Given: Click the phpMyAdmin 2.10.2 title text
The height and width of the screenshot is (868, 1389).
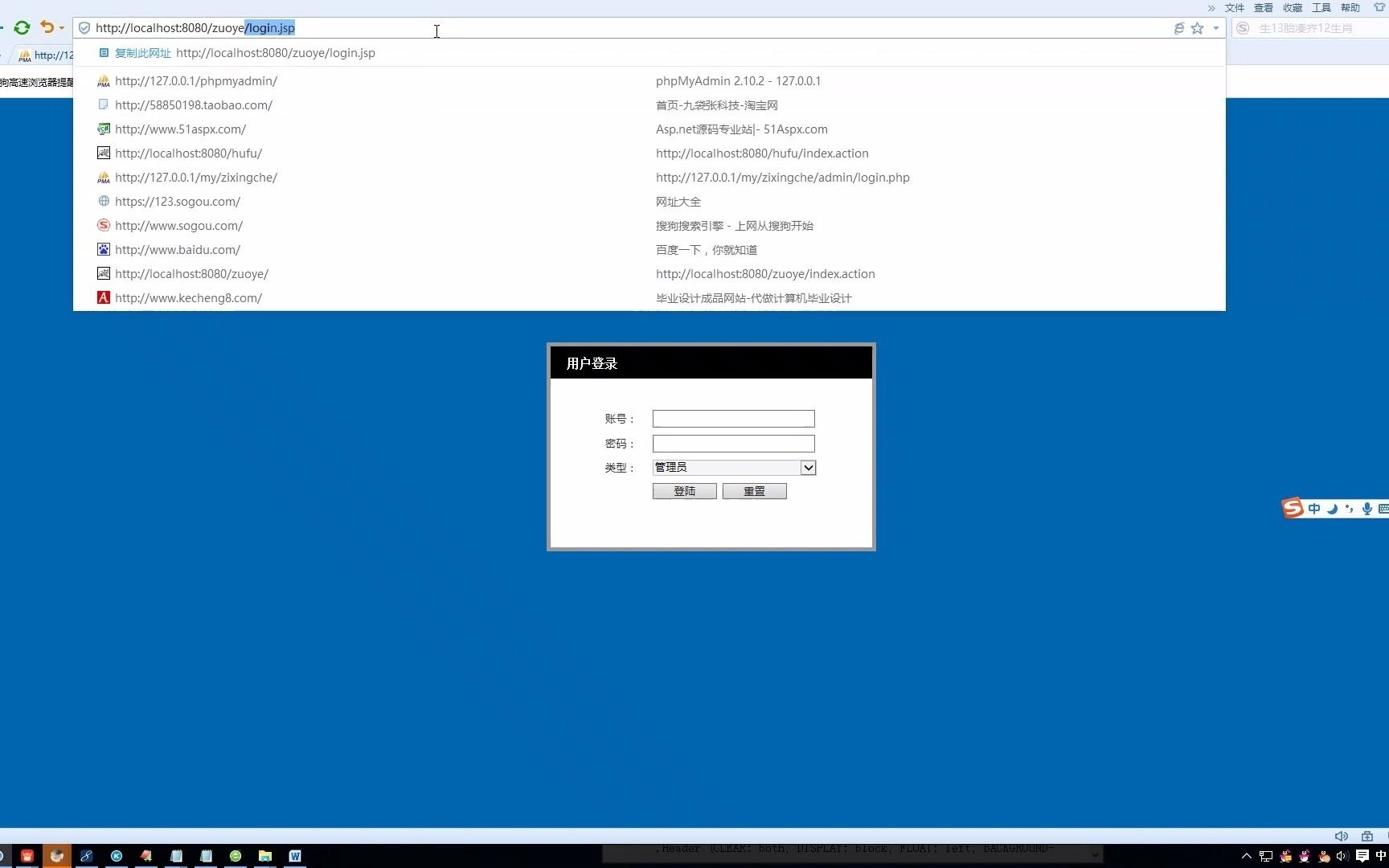Looking at the screenshot, I should (738, 81).
